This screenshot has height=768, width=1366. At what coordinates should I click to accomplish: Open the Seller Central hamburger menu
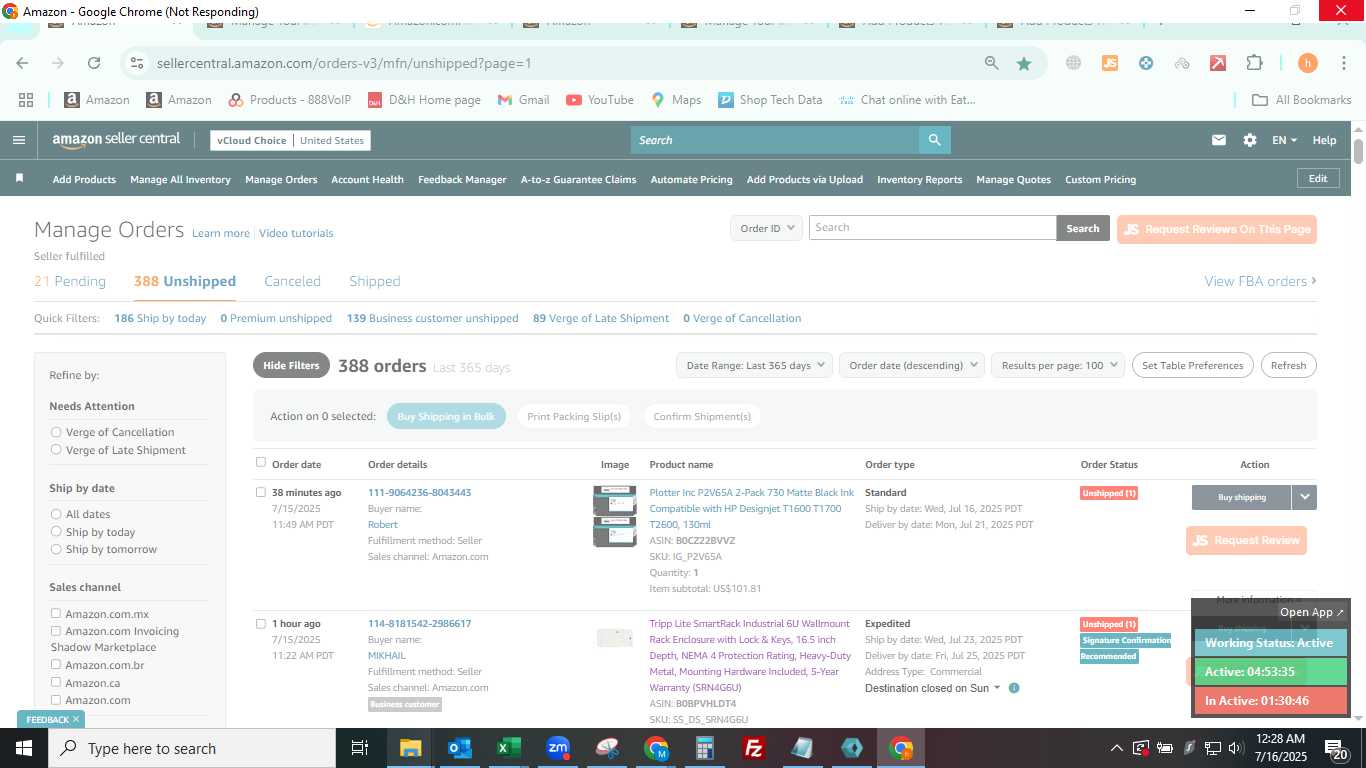coord(18,140)
